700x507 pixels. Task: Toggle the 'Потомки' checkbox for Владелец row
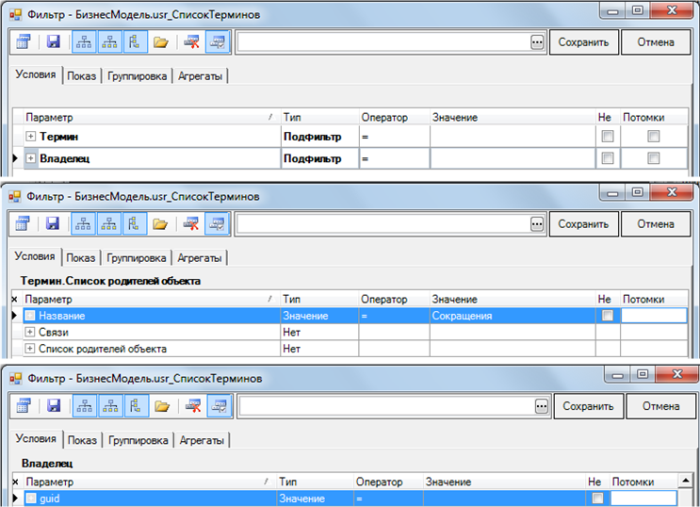pyautogui.click(x=653, y=158)
